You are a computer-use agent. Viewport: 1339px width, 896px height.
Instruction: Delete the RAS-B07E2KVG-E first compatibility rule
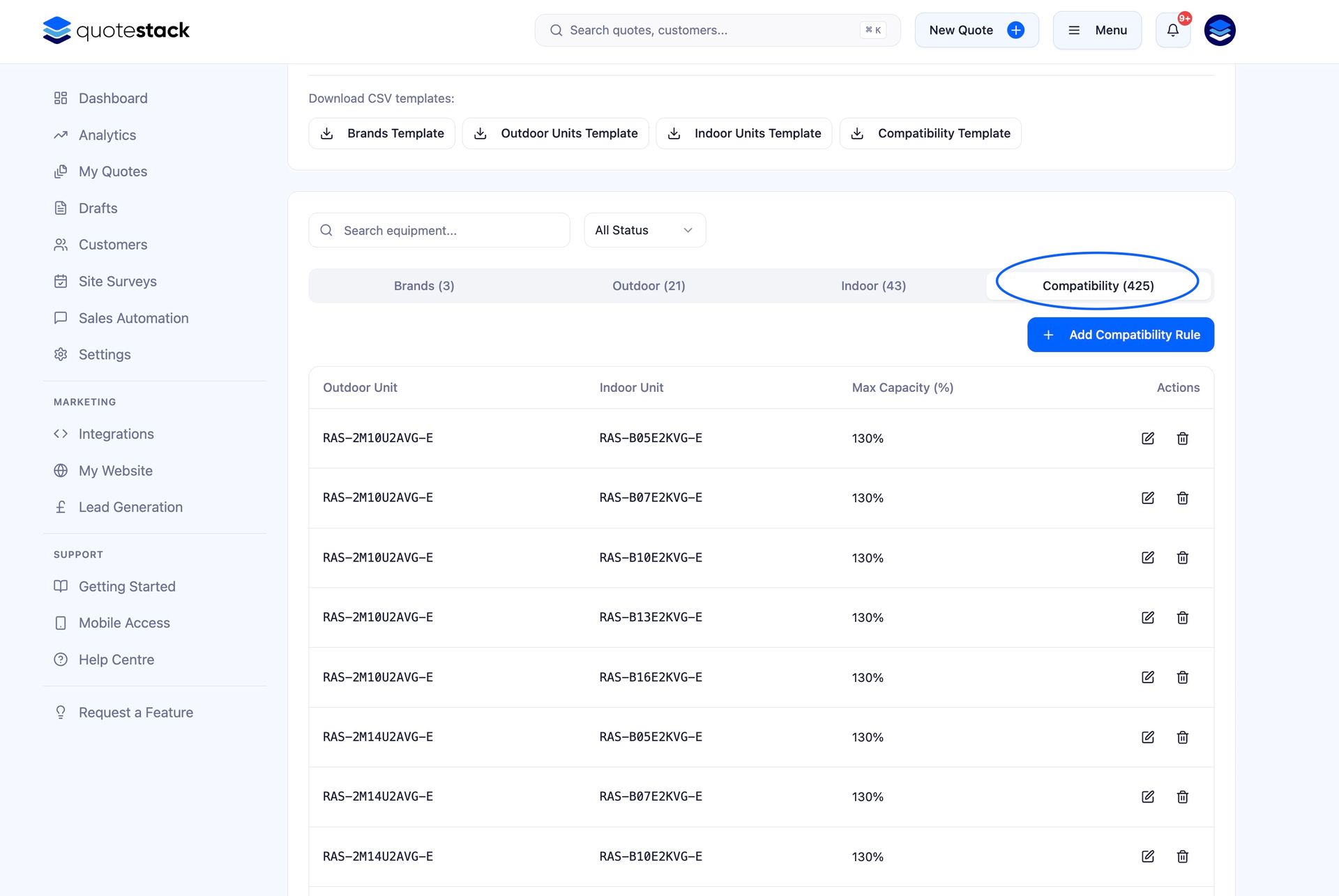[x=1182, y=498]
